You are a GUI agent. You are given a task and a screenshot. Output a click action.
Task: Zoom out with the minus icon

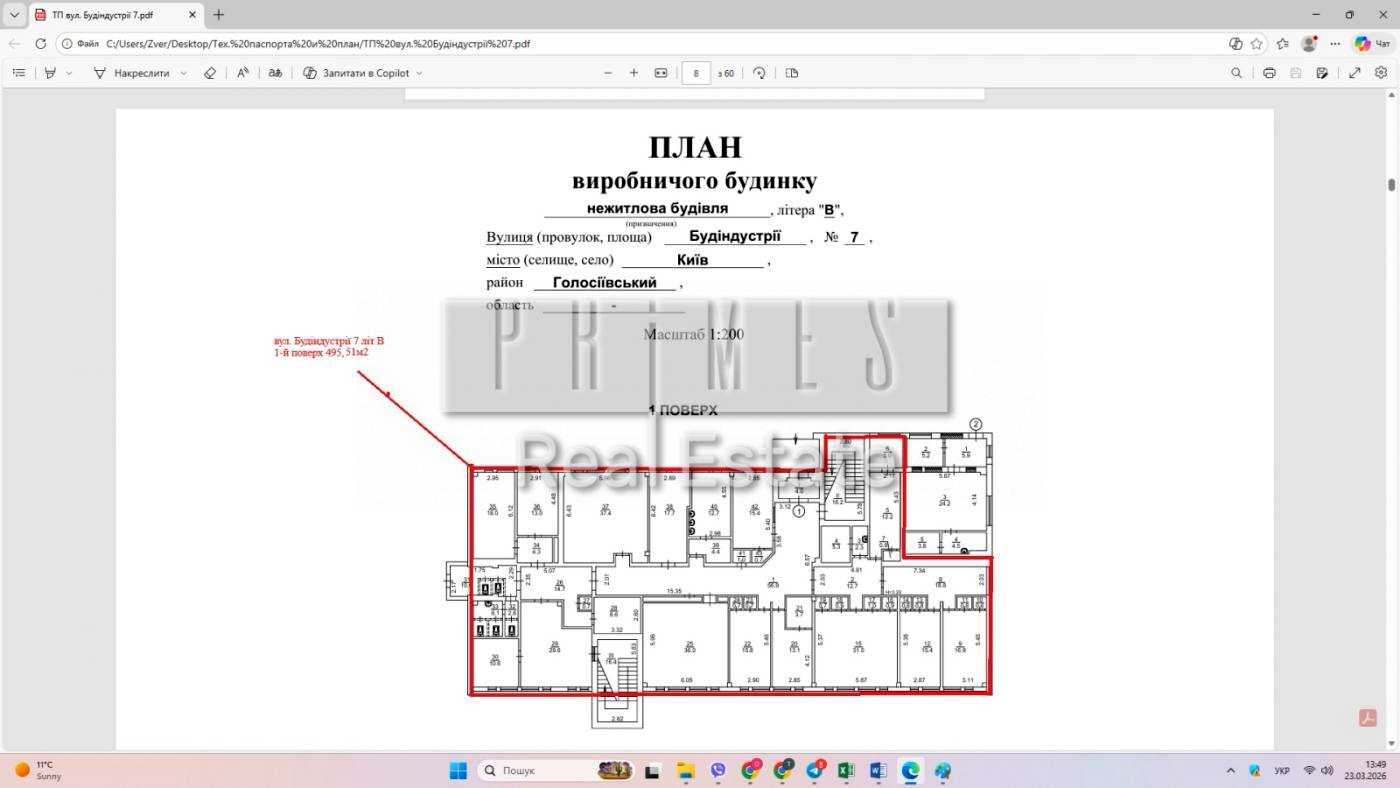pyautogui.click(x=608, y=73)
